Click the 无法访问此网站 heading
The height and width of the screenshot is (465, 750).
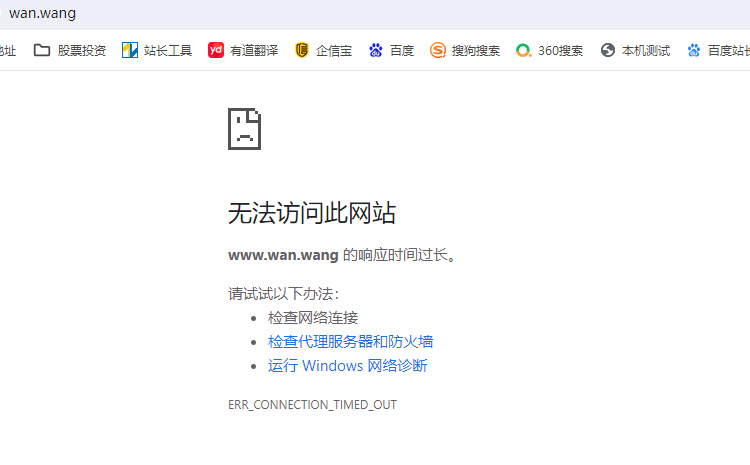pos(312,213)
